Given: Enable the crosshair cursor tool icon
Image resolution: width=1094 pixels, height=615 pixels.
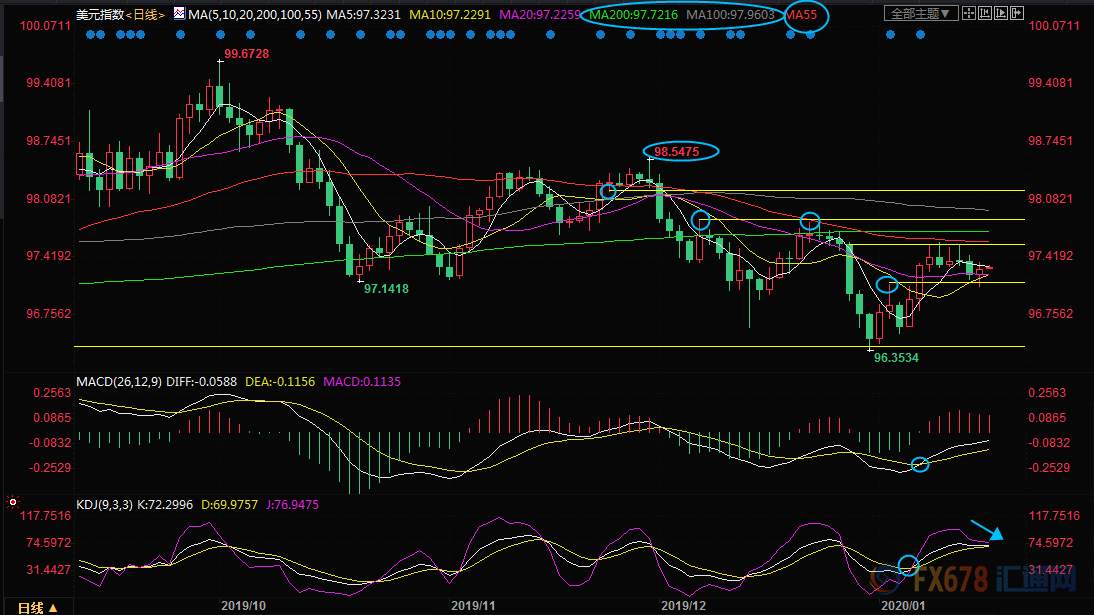Looking at the screenshot, I should [969, 13].
